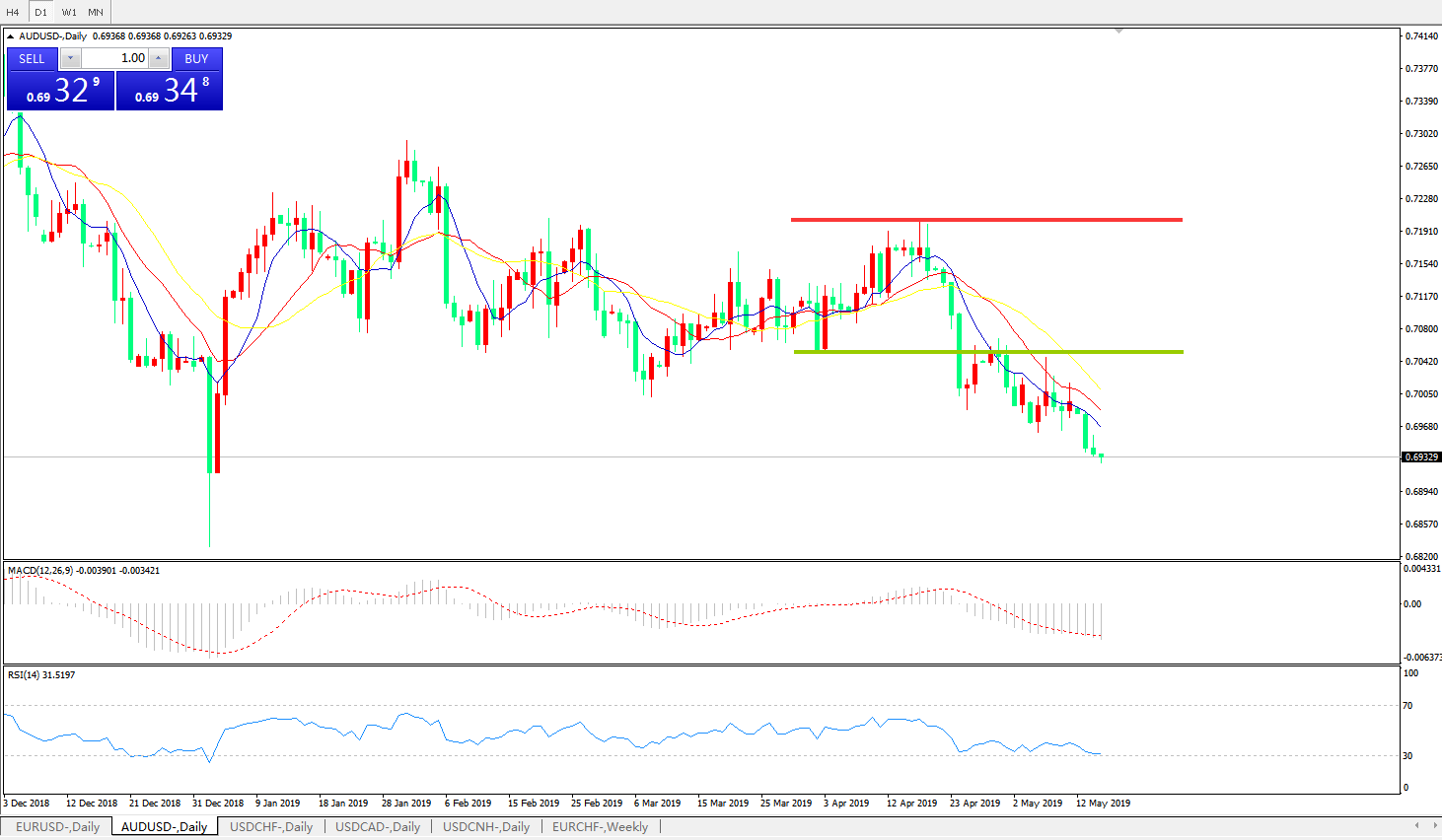Decrease trade volume with down arrow
Viewport: 1442px width, 840px height.
tap(70, 59)
